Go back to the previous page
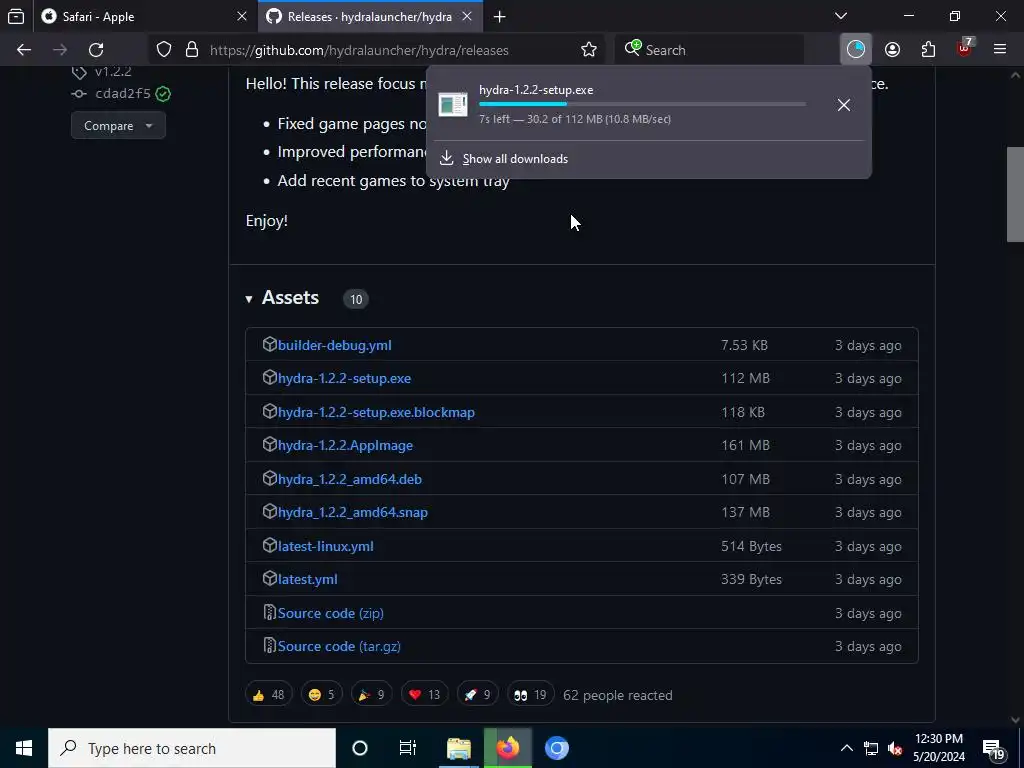This screenshot has width=1024, height=768. pos(24,50)
